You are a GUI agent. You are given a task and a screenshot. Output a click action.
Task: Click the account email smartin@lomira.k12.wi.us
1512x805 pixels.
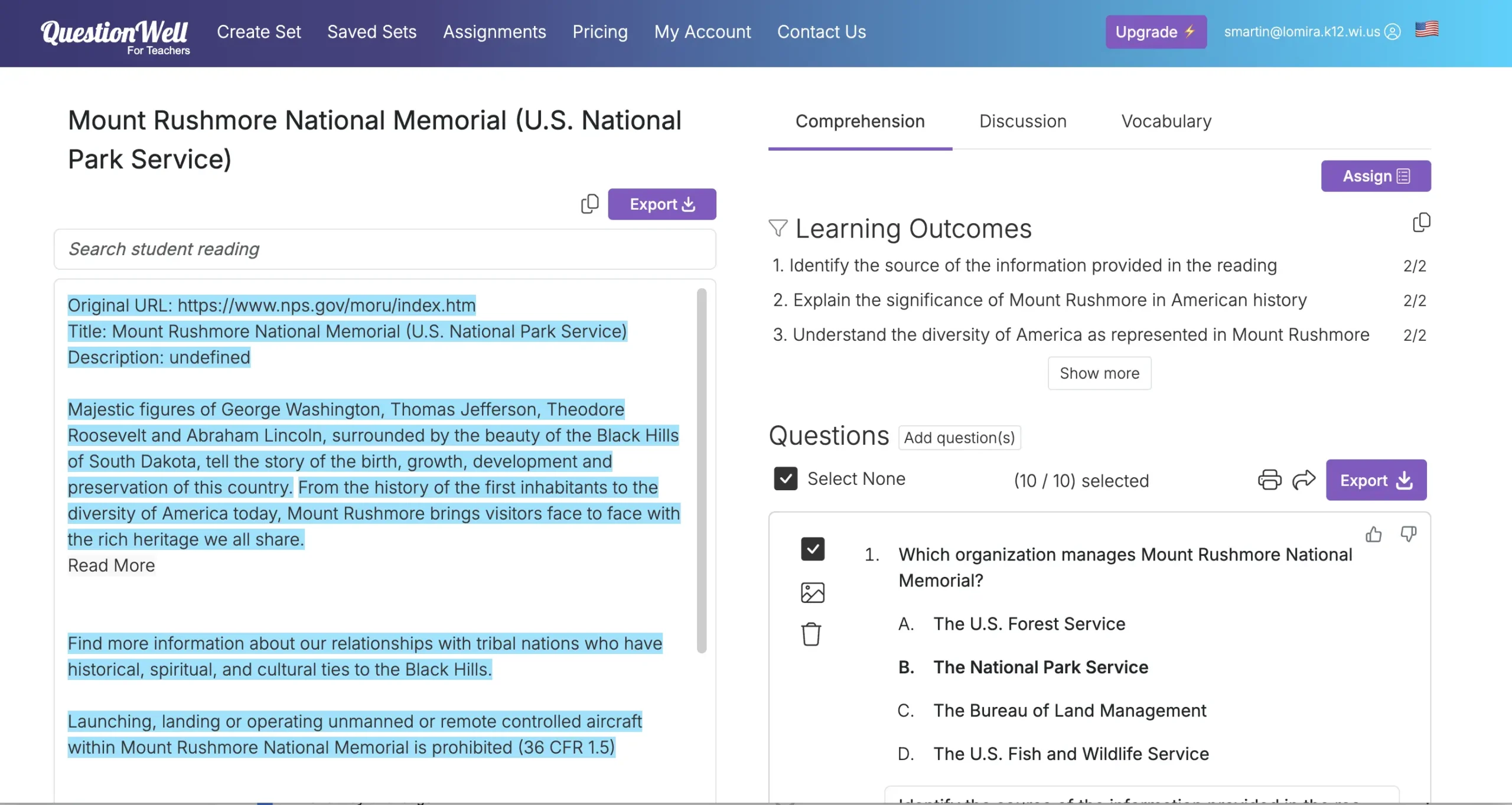coord(1302,32)
